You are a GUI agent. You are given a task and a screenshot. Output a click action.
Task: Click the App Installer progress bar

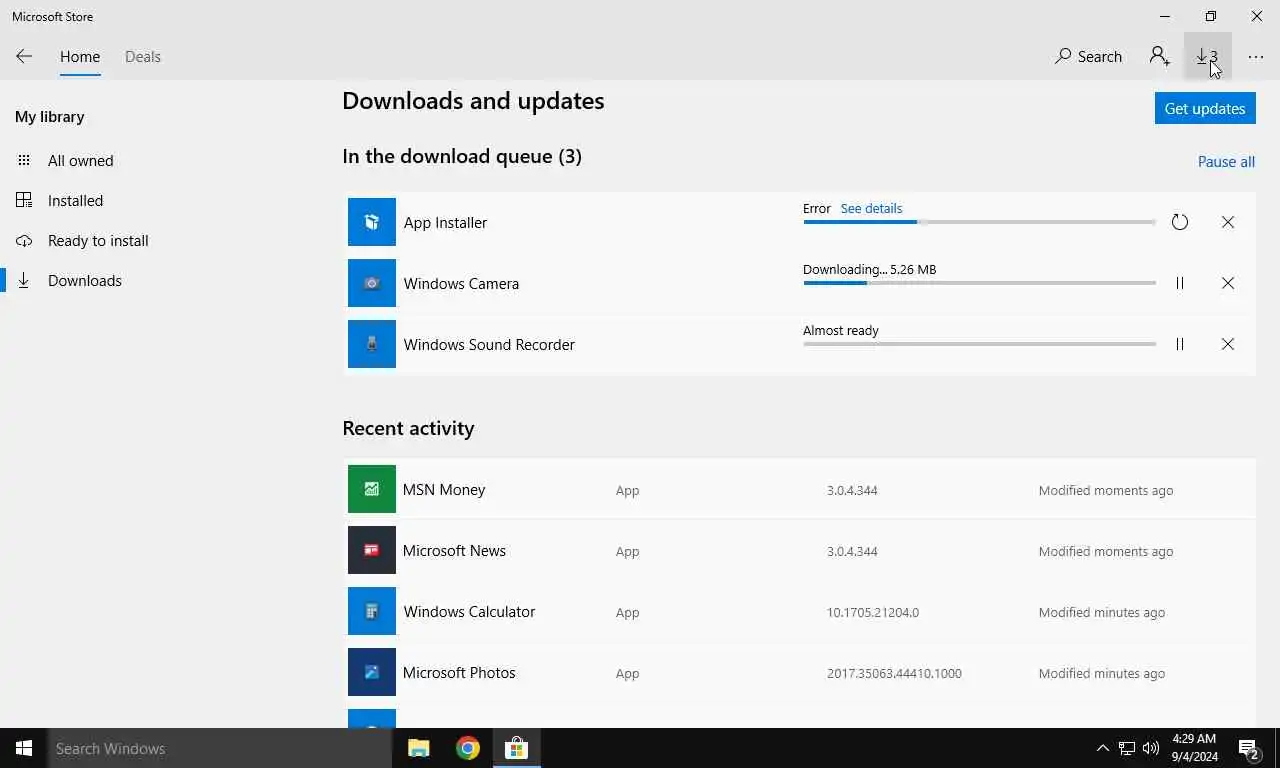979,222
